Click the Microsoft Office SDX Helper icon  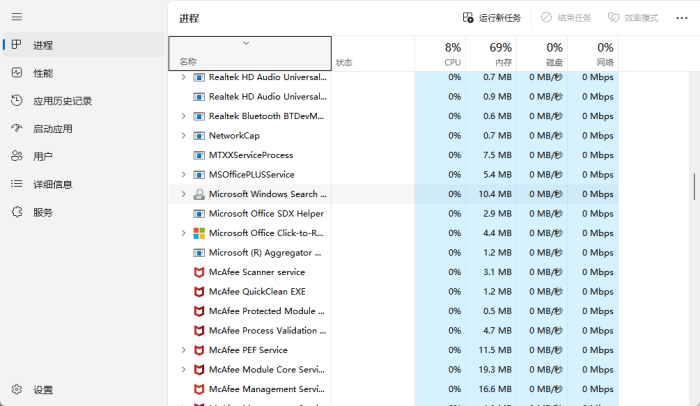pyautogui.click(x=199, y=213)
